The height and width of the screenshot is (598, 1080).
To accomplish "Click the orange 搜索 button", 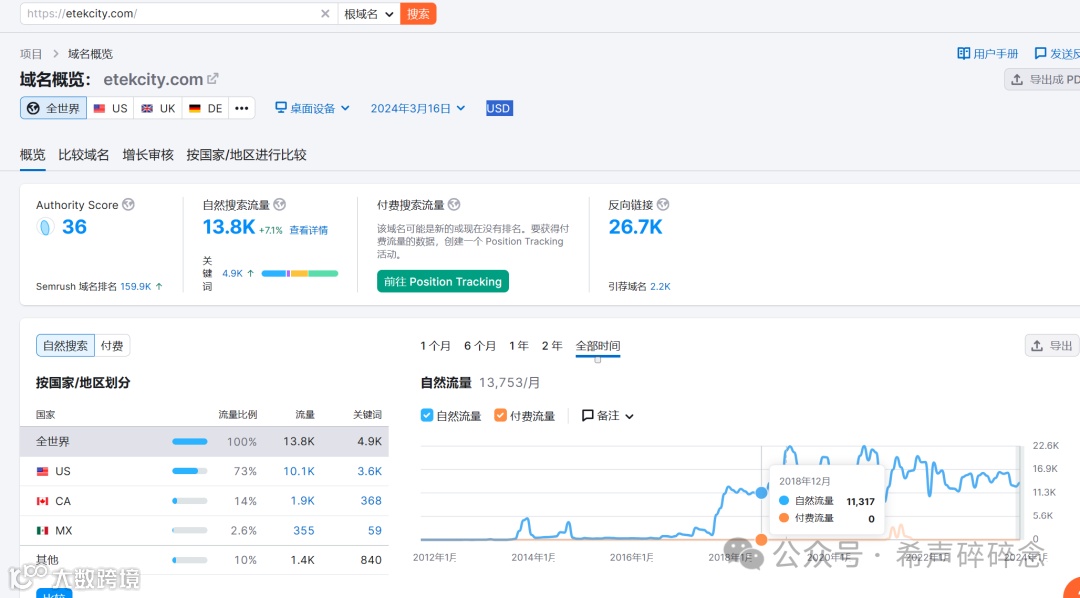I will (x=418, y=14).
